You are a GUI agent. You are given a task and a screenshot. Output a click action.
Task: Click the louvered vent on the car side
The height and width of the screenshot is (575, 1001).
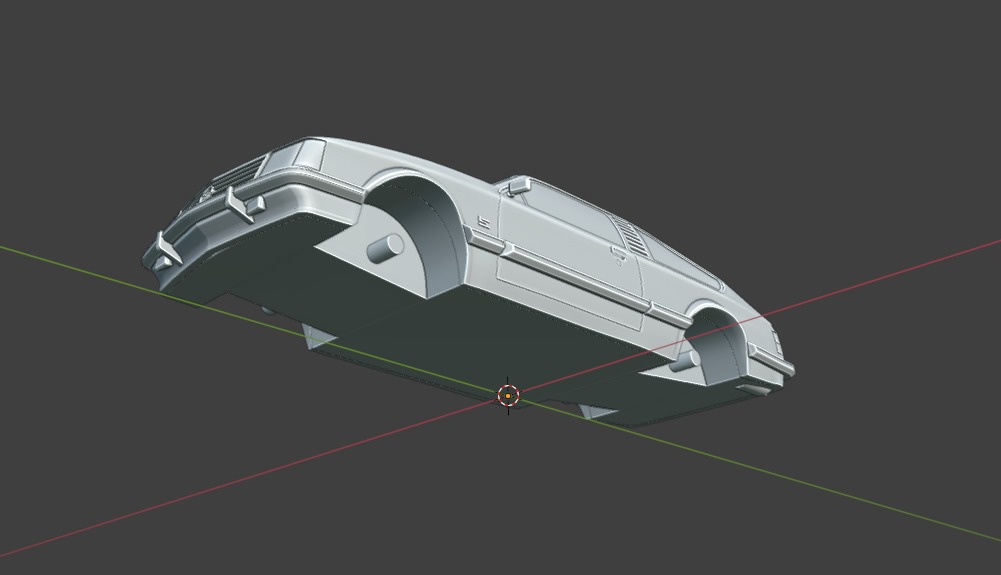point(629,238)
